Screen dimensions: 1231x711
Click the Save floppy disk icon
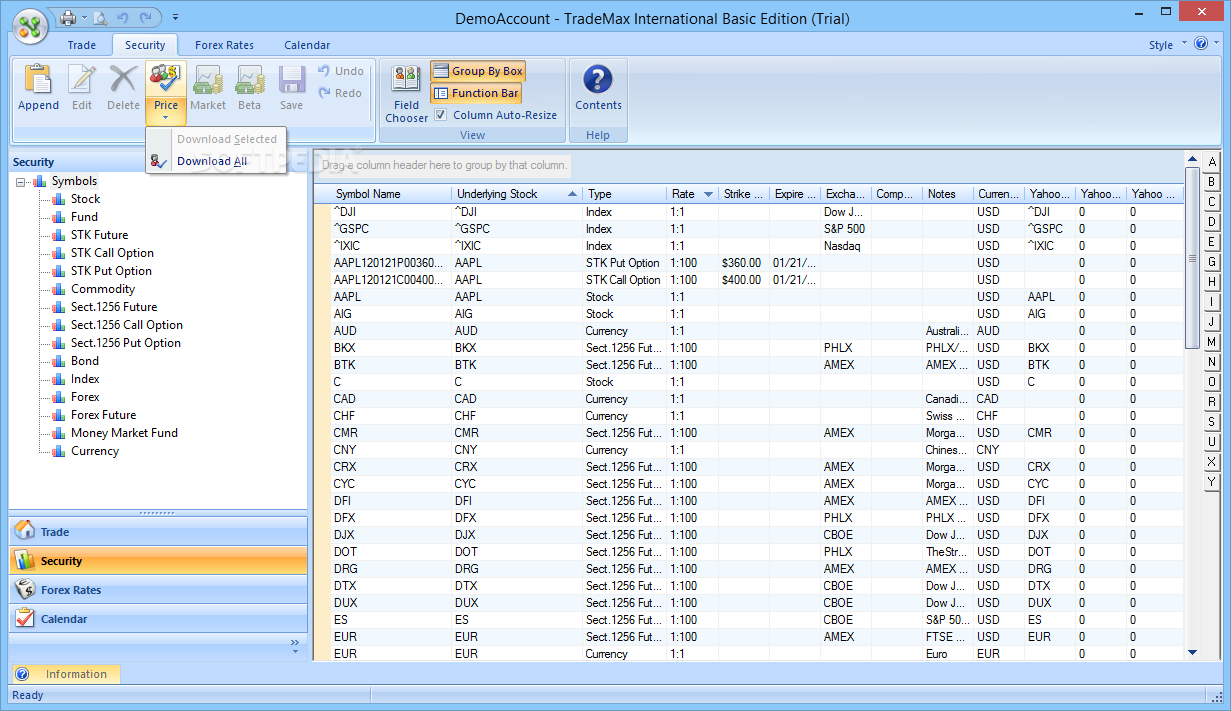(291, 80)
